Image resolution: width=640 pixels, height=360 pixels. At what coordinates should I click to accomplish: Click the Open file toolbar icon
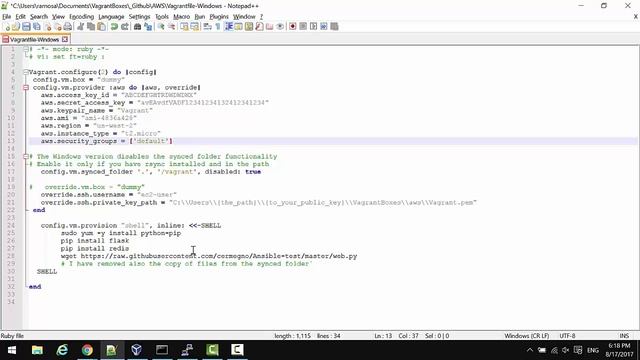coord(16,27)
